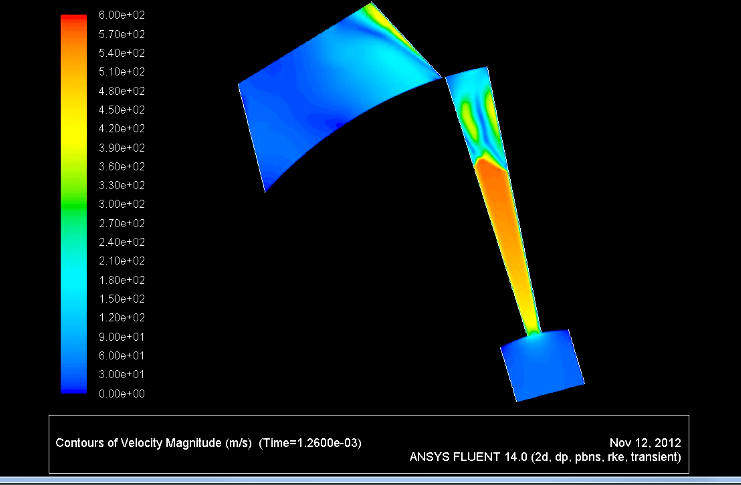
Task: Click the narrow nozzle throat near the lower block
Action: pyautogui.click(x=534, y=323)
